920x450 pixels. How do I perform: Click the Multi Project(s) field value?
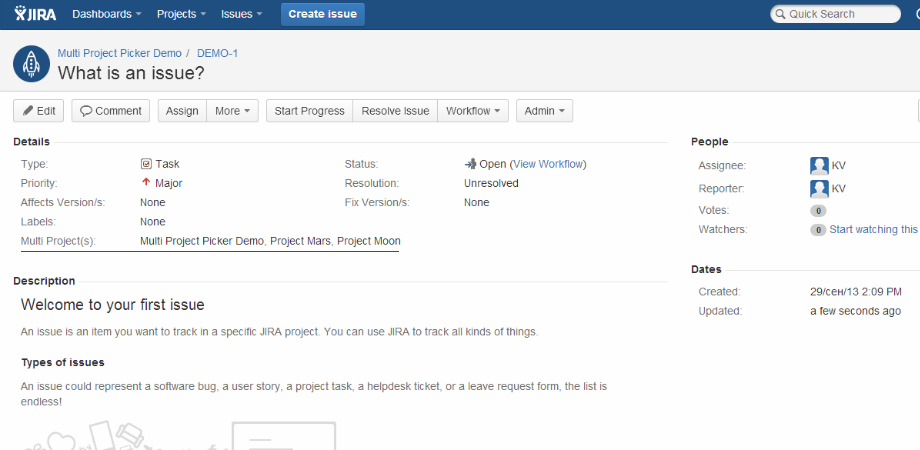[270, 241]
